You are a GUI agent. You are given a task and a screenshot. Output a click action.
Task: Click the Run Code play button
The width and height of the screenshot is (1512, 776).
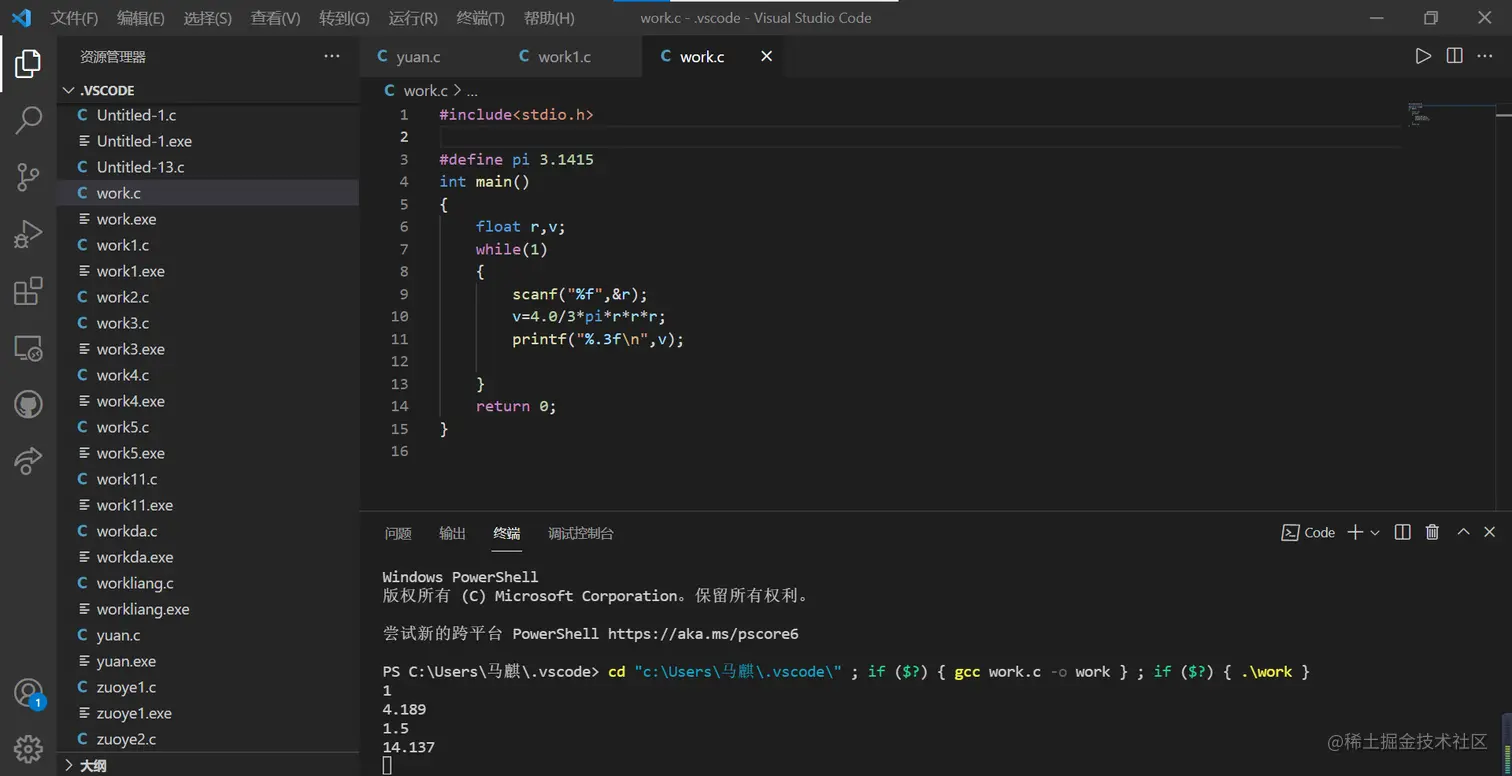point(1423,56)
